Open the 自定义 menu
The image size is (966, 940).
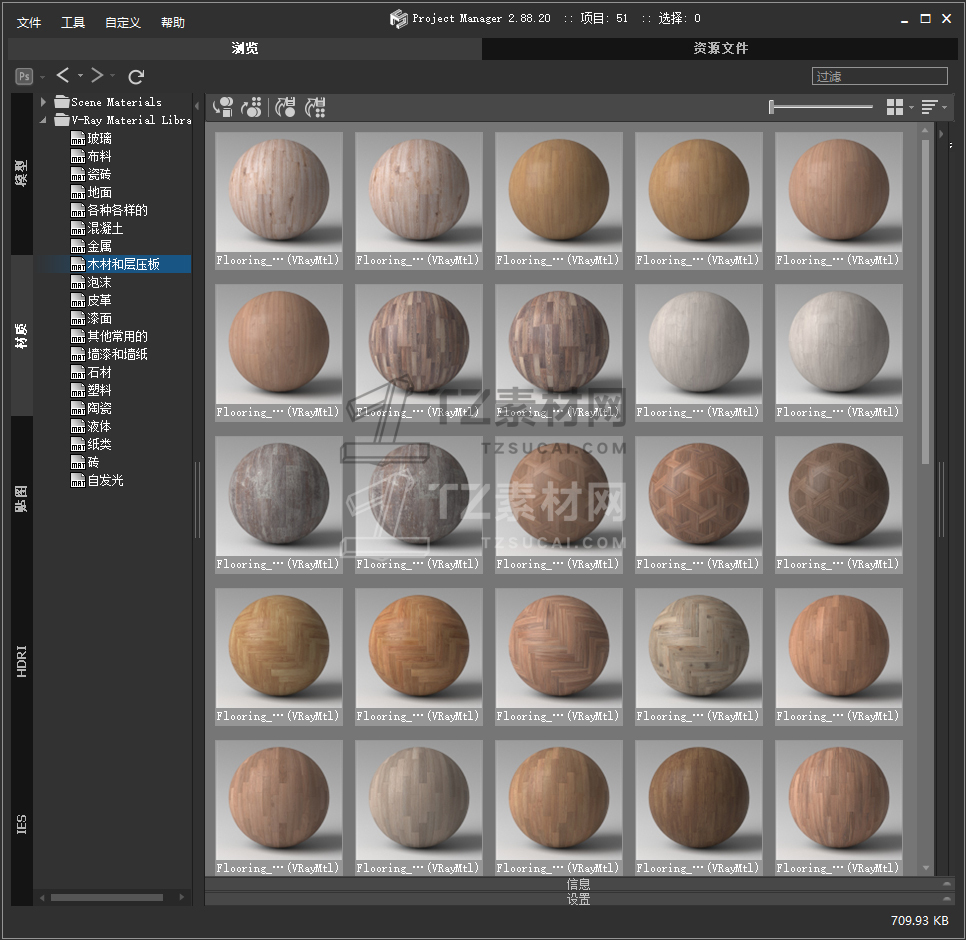click(x=123, y=22)
